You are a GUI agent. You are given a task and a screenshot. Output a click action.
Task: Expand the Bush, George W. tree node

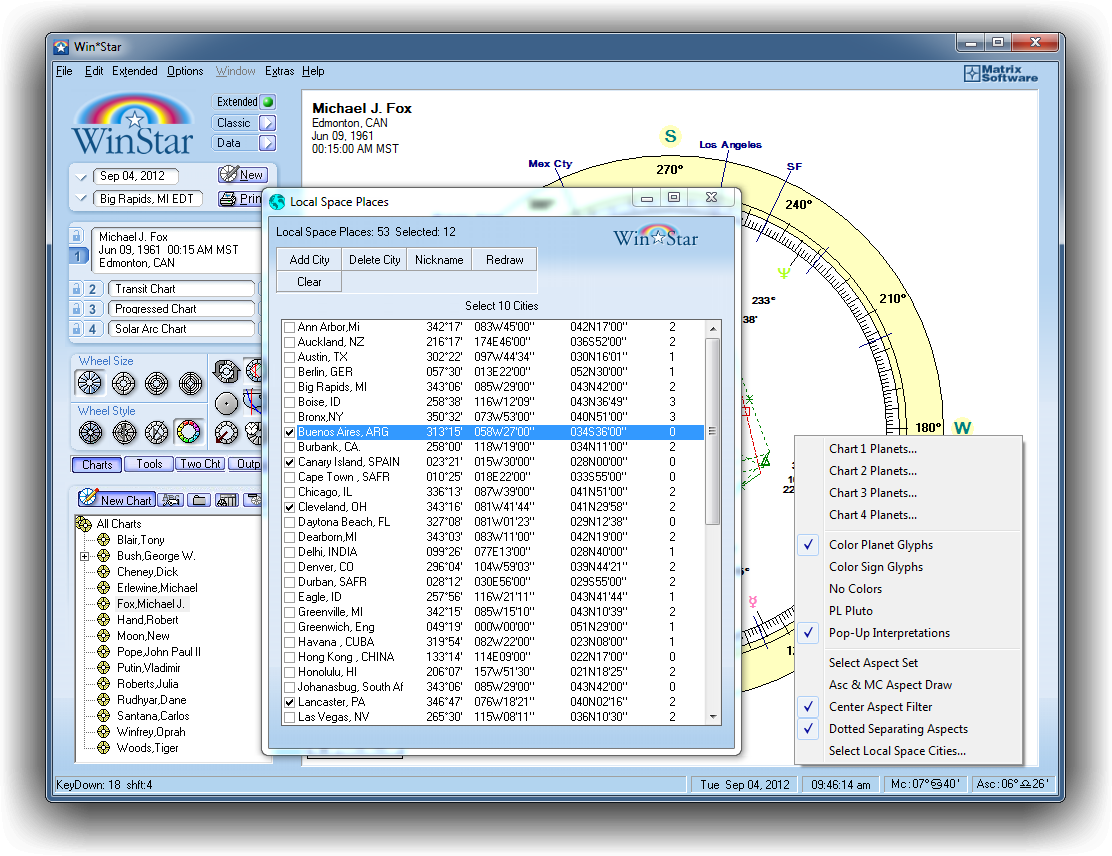click(x=85, y=556)
